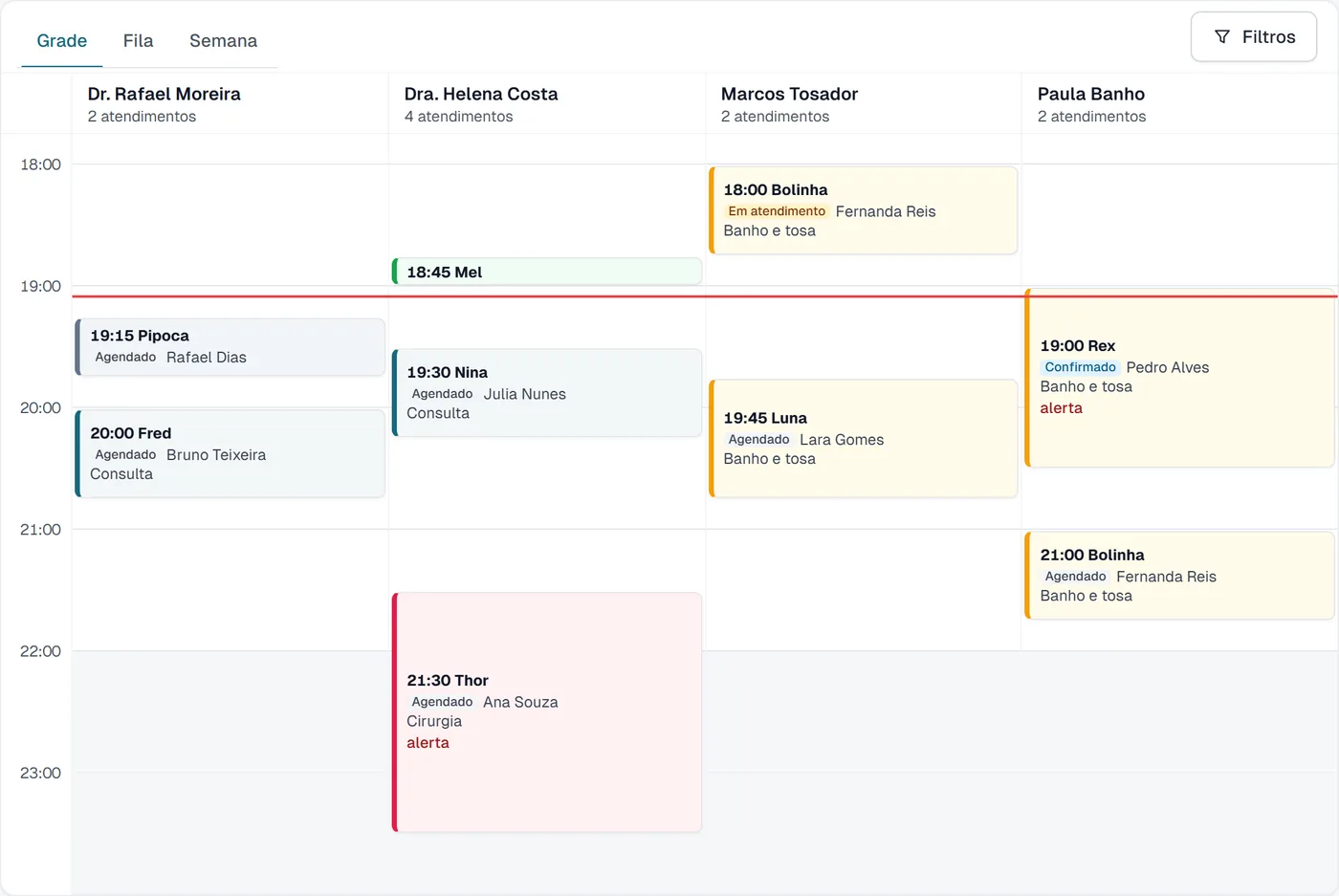Viewport: 1339px width, 896px height.
Task: Open the Filtros button
Action: (1254, 37)
